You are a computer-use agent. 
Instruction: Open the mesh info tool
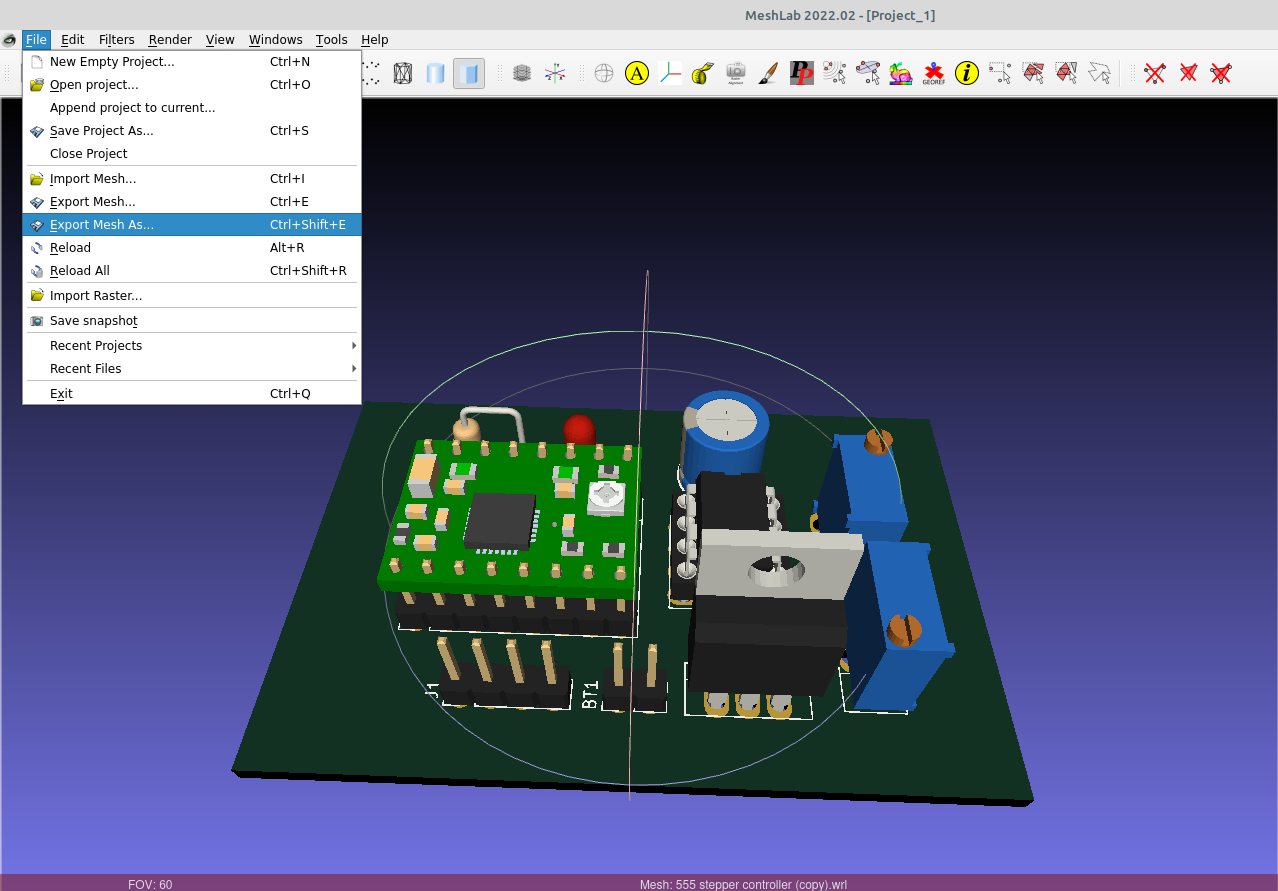point(966,73)
